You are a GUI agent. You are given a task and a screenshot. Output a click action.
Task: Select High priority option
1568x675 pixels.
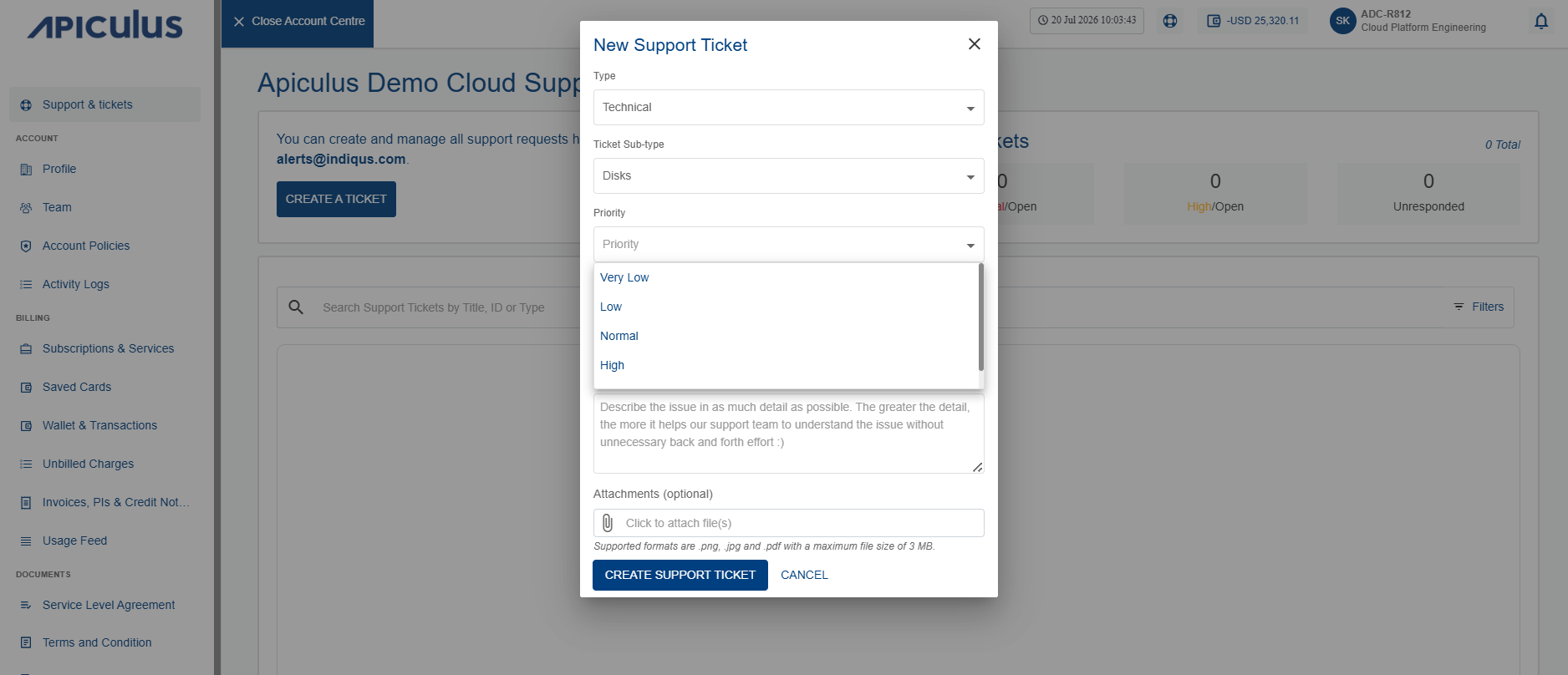pos(786,365)
